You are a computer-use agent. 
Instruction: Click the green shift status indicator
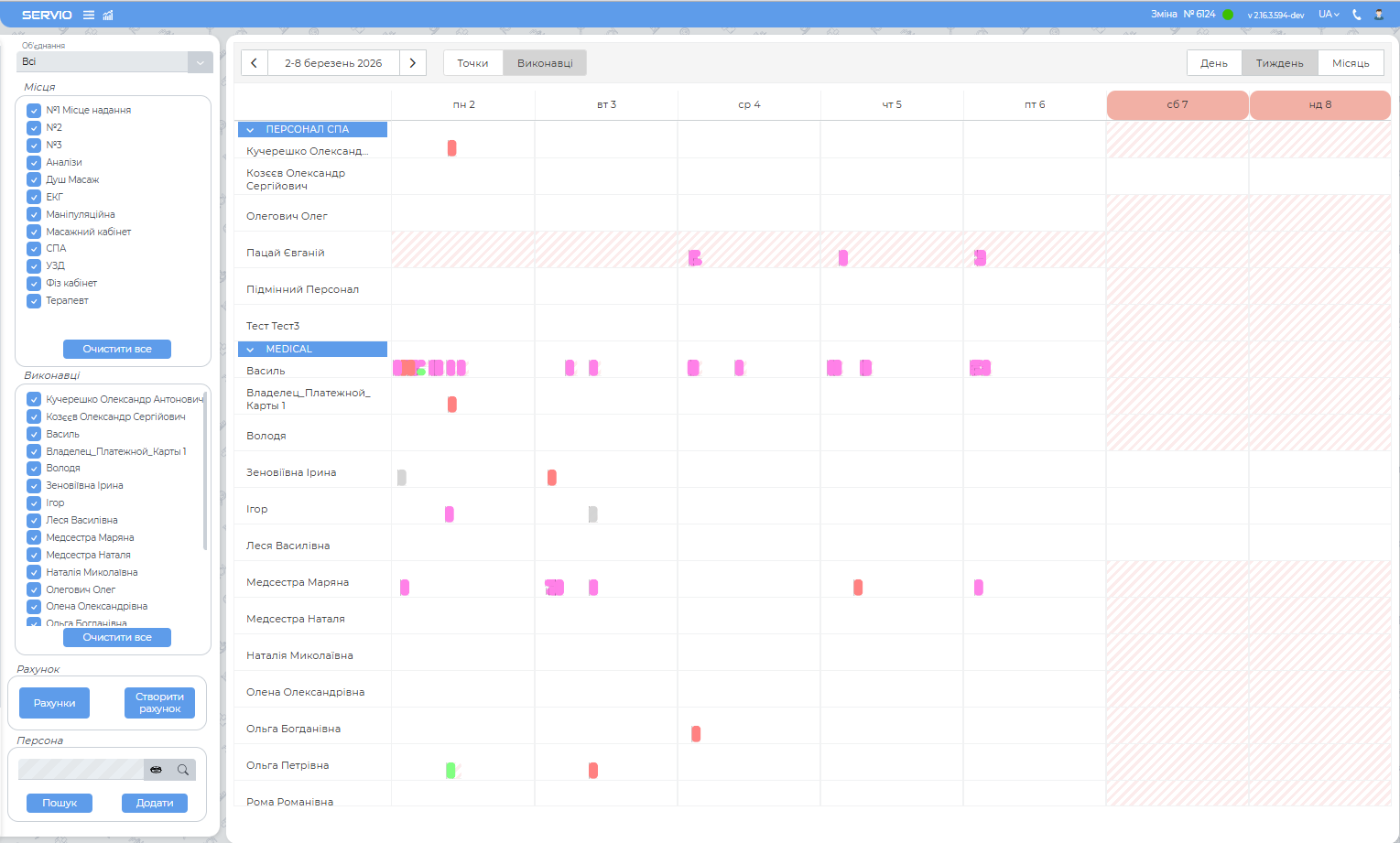tap(1228, 15)
